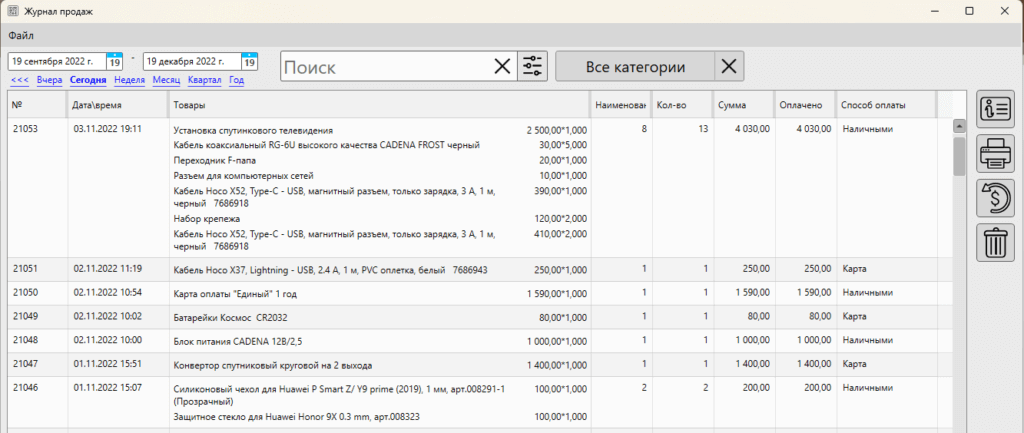Set period to Месяц
The width and height of the screenshot is (1024, 433).
[166, 80]
